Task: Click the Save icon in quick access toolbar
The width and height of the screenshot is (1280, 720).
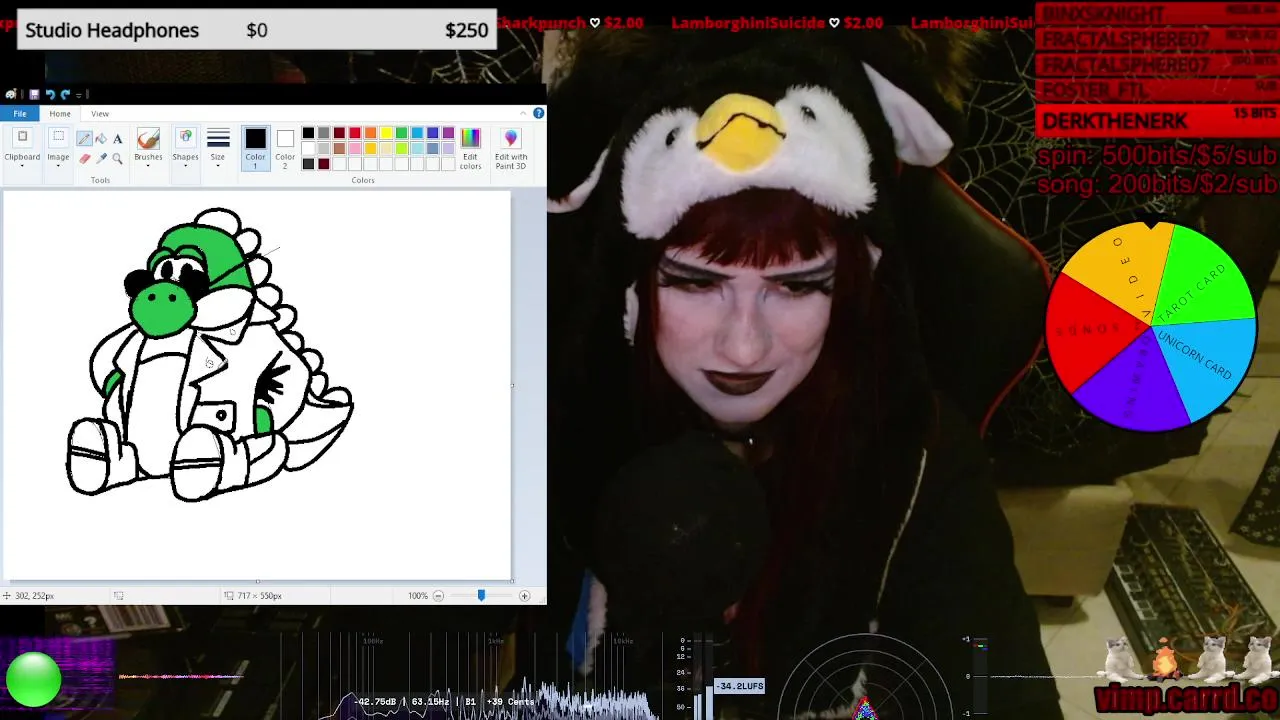Action: (34, 95)
